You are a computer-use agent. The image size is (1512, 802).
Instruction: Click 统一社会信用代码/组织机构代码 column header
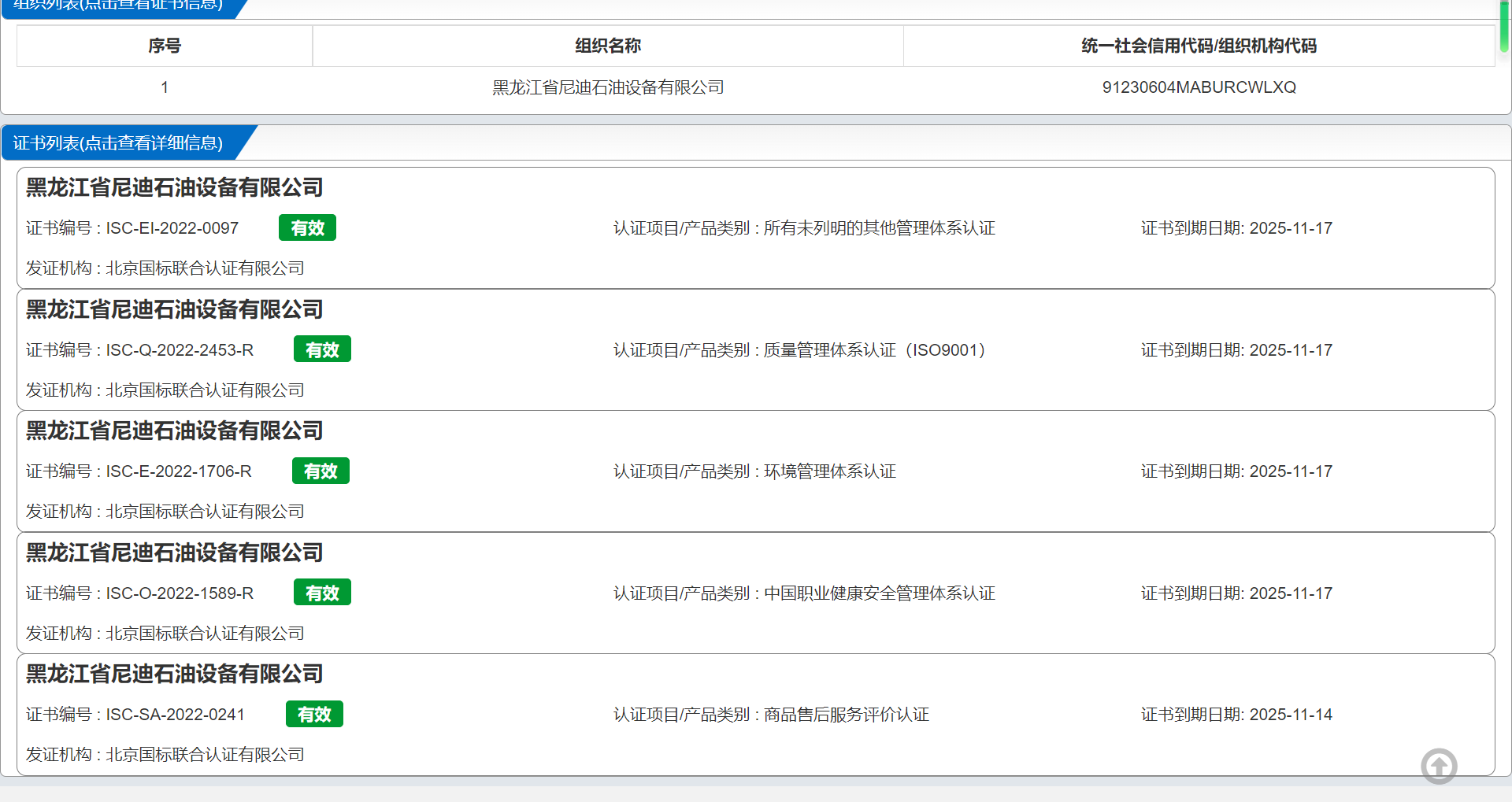[1199, 46]
